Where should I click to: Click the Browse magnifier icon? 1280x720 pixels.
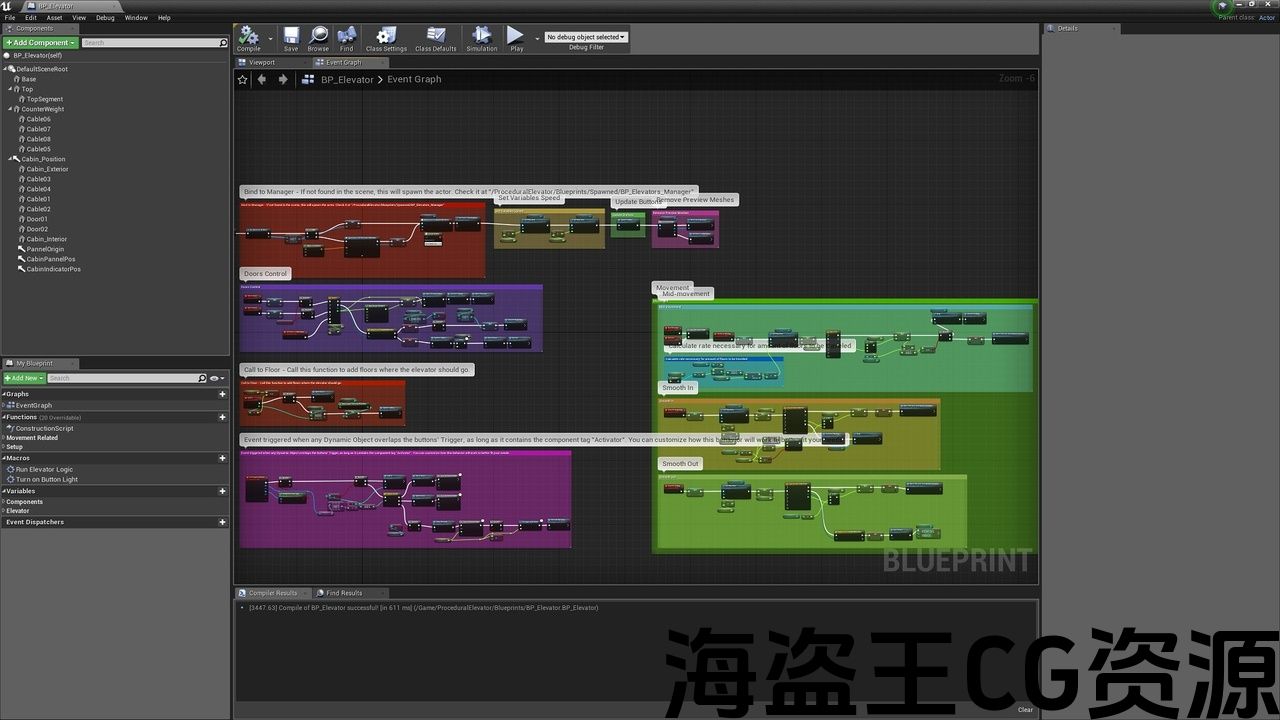(318, 37)
